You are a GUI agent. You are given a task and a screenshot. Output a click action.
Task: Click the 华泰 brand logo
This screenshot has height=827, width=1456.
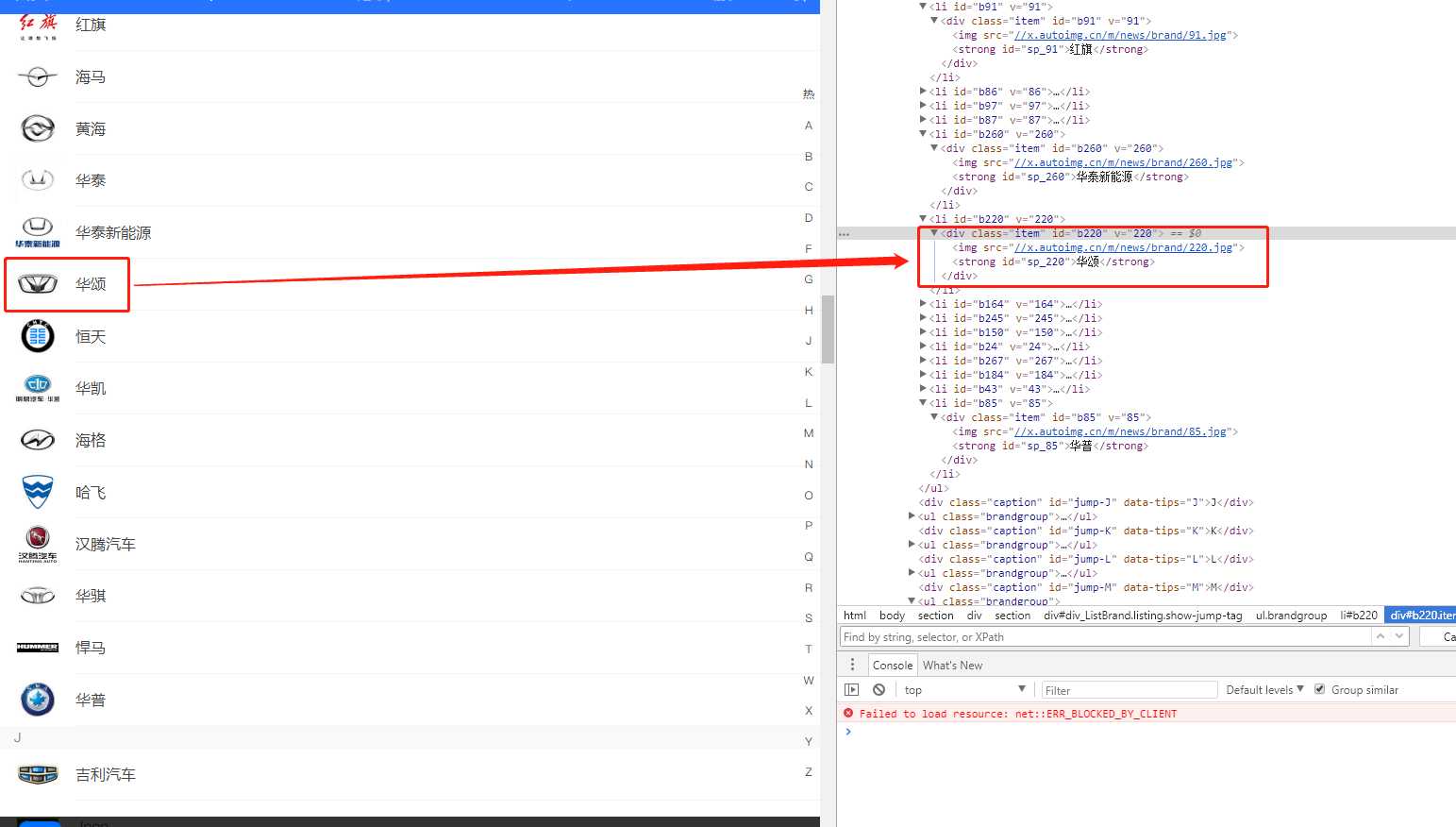(38, 180)
